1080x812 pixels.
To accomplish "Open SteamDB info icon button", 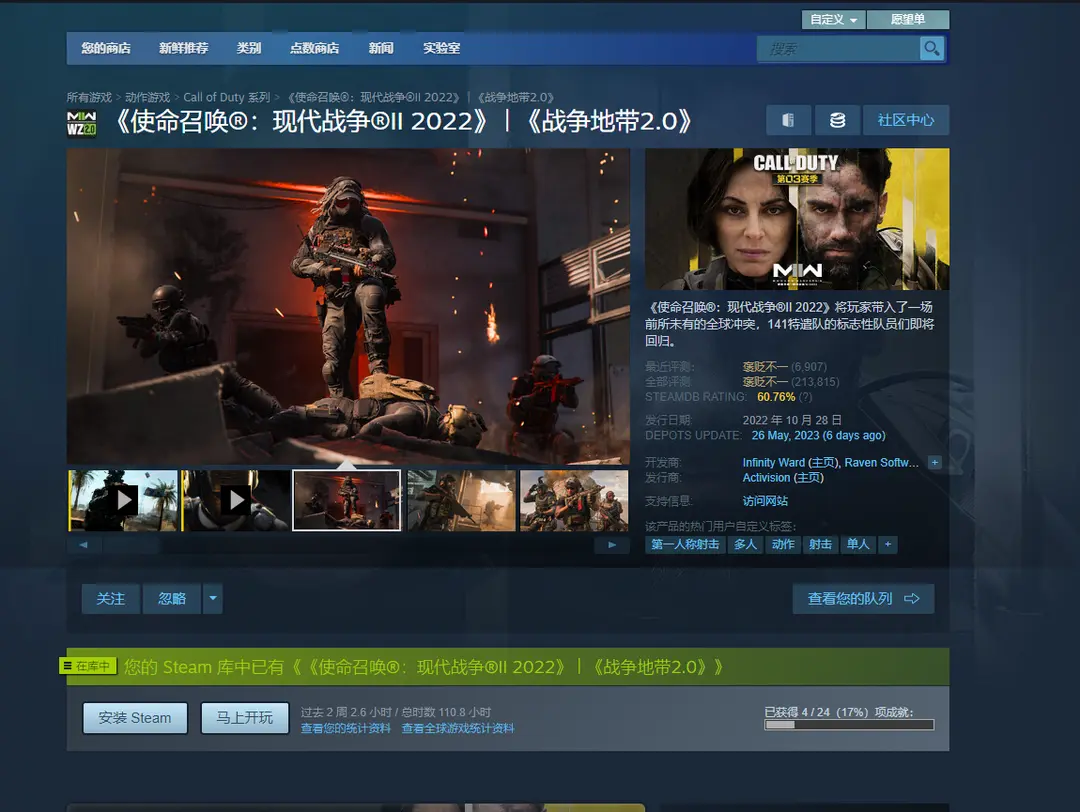I will click(789, 121).
